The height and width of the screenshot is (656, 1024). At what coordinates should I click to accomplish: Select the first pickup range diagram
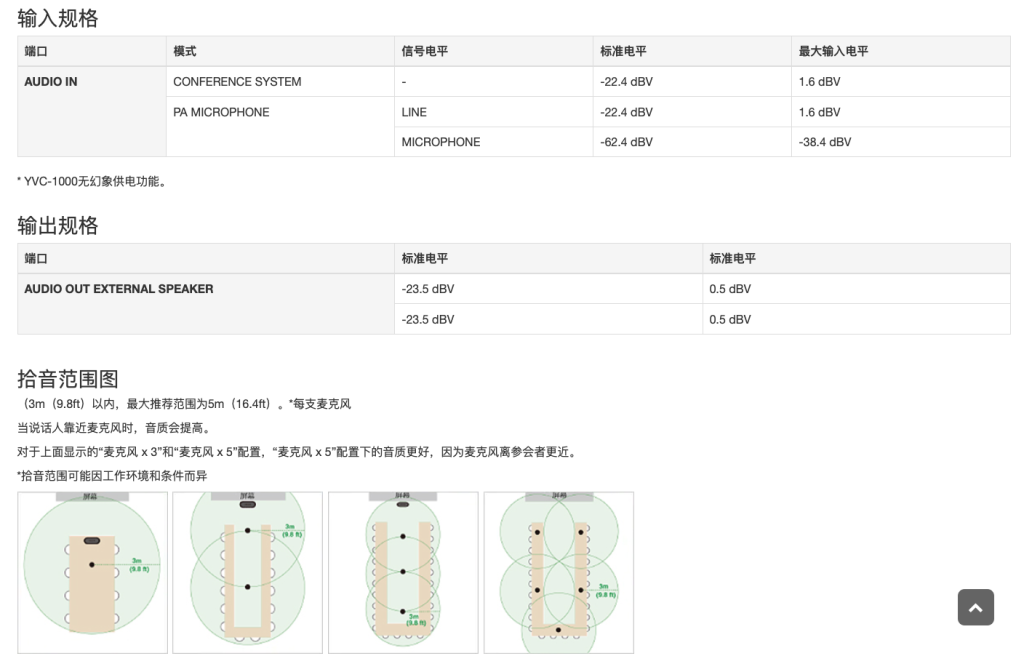[91, 572]
